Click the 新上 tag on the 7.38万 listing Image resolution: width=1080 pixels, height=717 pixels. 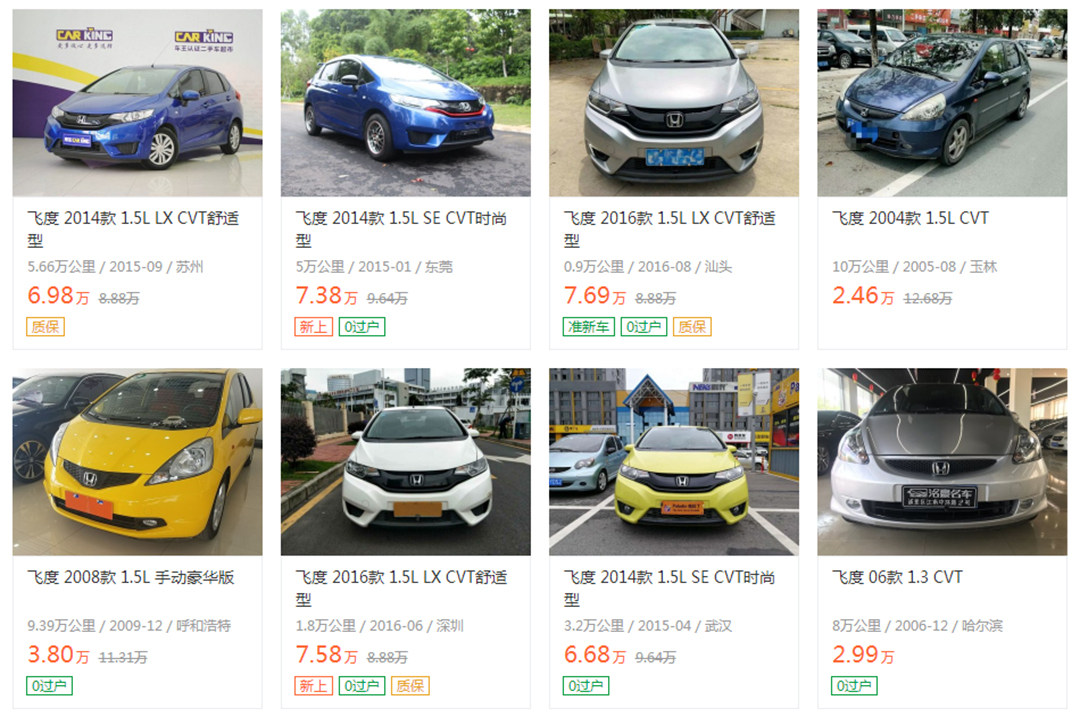pos(313,326)
